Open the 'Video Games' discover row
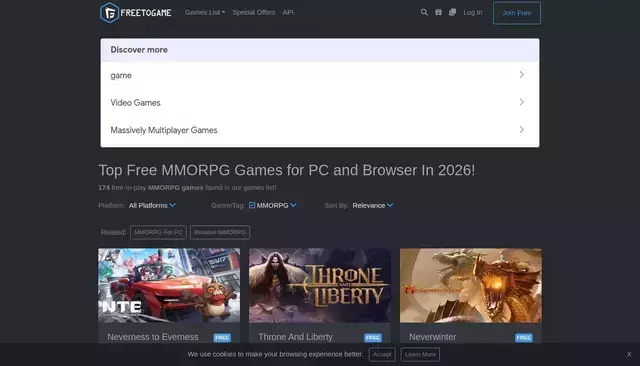Image resolution: width=640 pixels, height=366 pixels. click(x=320, y=102)
